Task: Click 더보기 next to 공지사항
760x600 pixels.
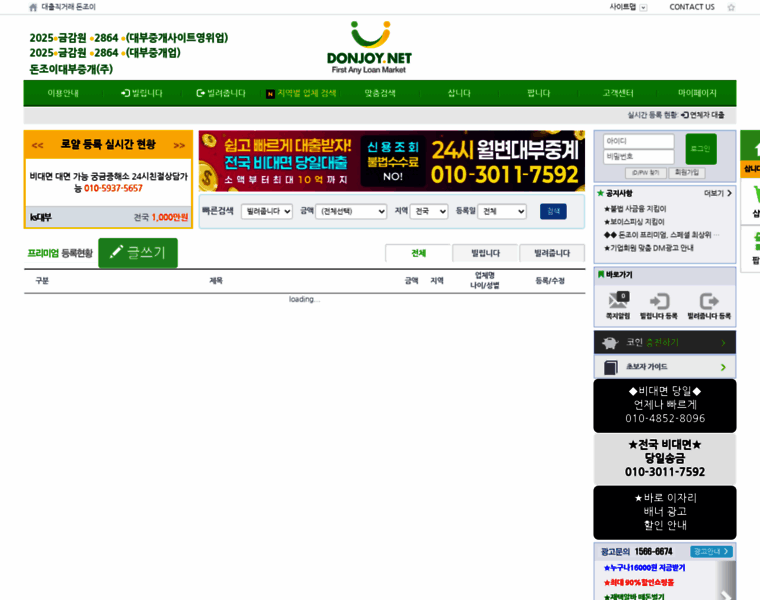Action: (x=718, y=193)
